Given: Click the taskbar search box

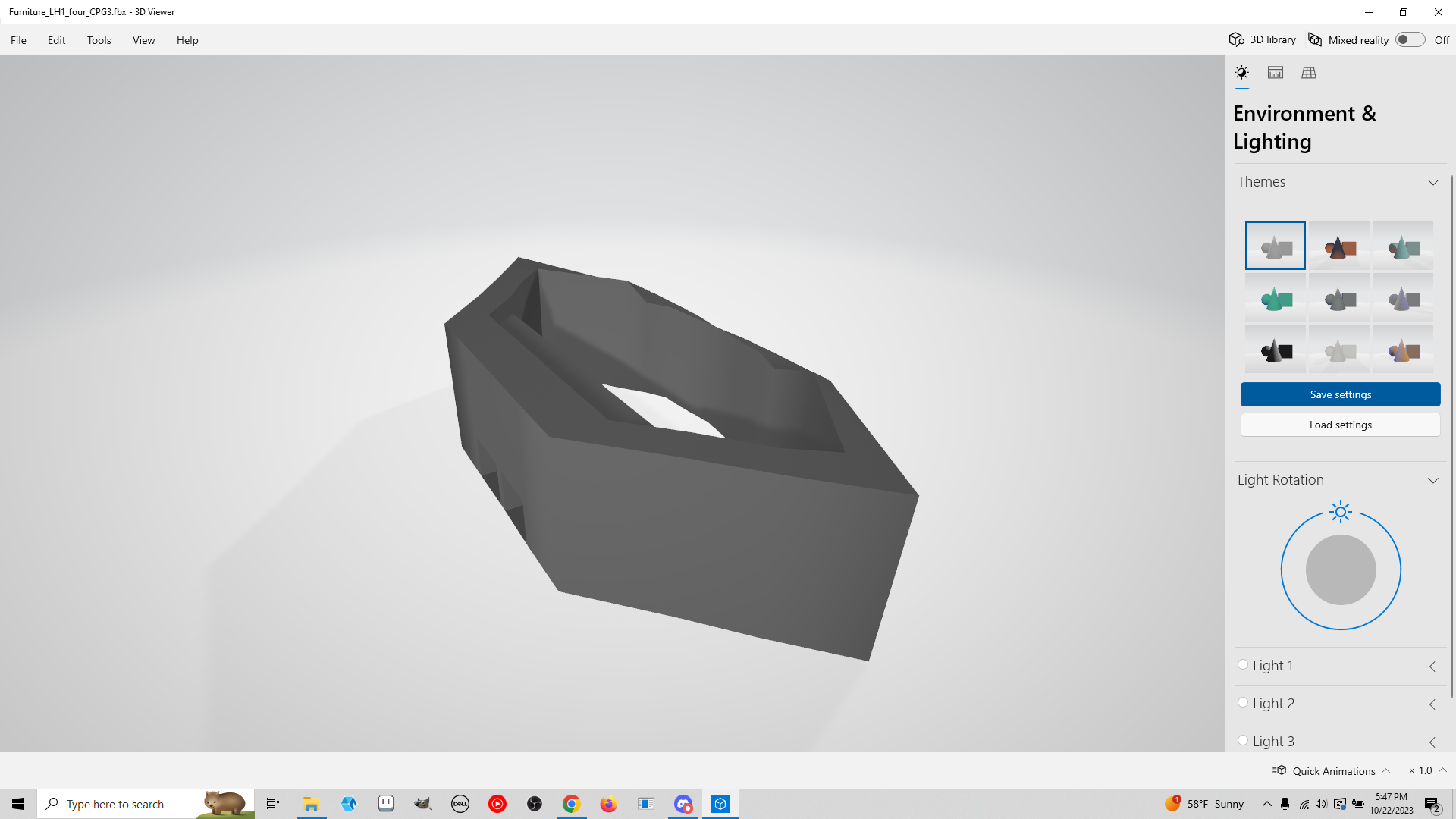Looking at the screenshot, I should pyautogui.click(x=146, y=804).
